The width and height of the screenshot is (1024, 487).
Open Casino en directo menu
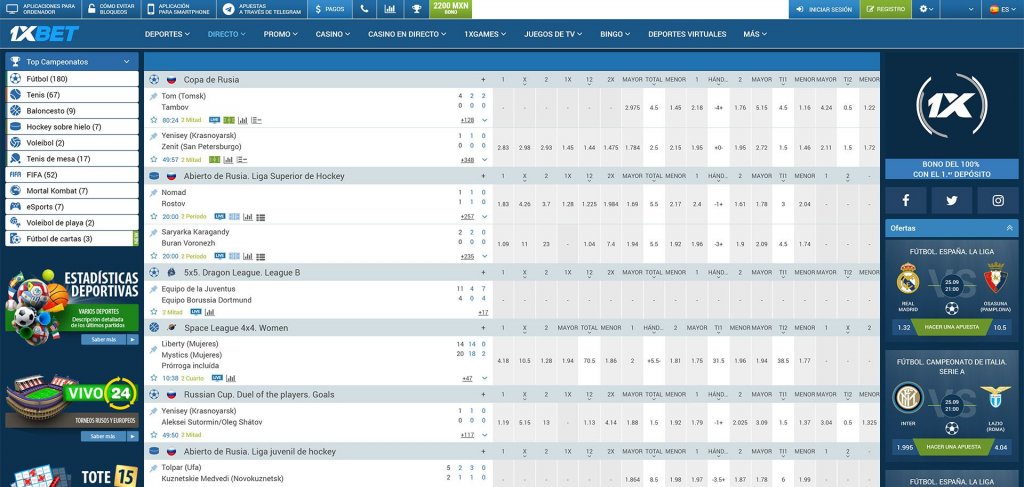(407, 34)
